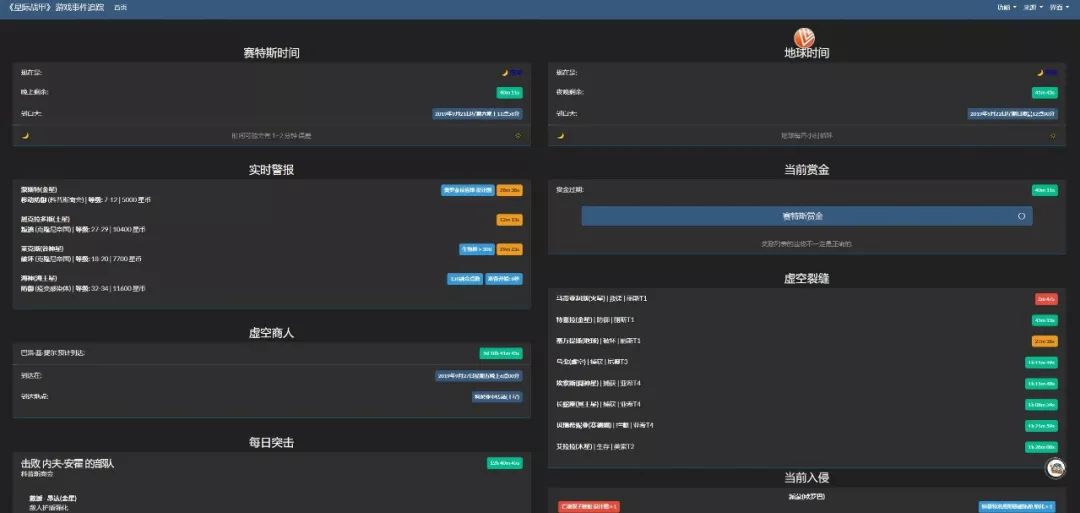Image resolution: width=1080 pixels, height=513 pixels.
Task: Click the green bounty expiry timer in 当前赏金
Action: click(x=1045, y=190)
